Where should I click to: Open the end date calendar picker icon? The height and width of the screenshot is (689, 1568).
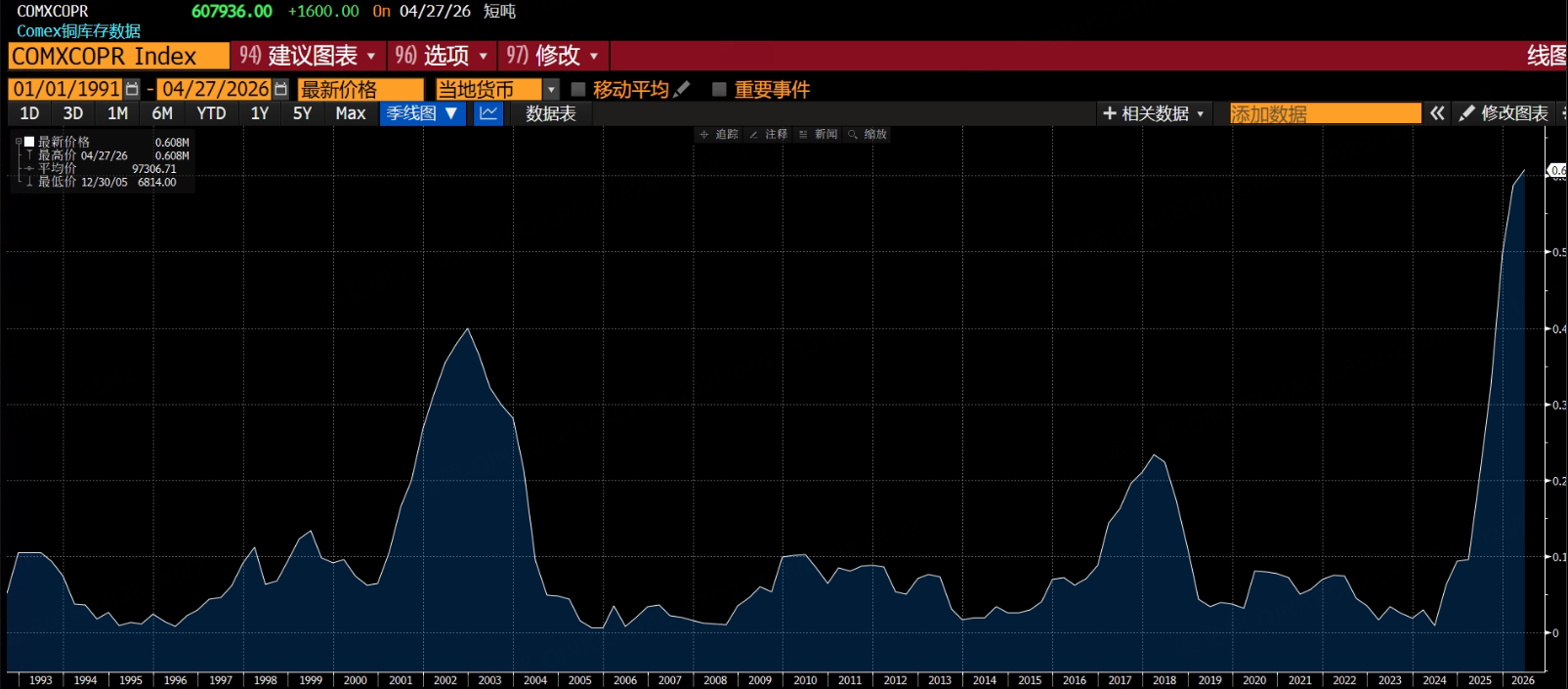coord(281,89)
